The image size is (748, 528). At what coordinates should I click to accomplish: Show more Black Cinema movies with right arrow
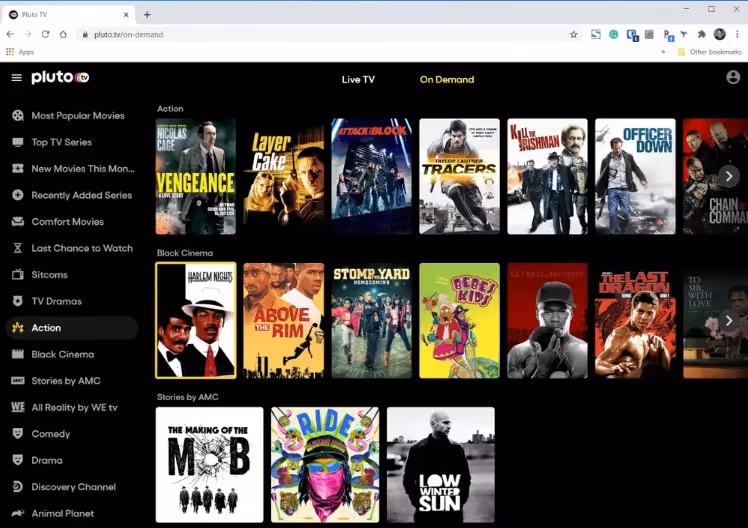pos(728,320)
